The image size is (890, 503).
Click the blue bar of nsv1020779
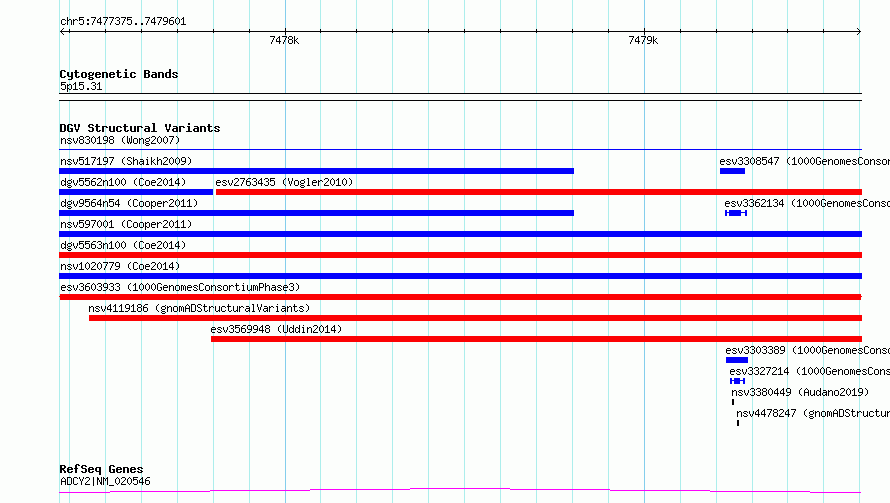coord(461,276)
